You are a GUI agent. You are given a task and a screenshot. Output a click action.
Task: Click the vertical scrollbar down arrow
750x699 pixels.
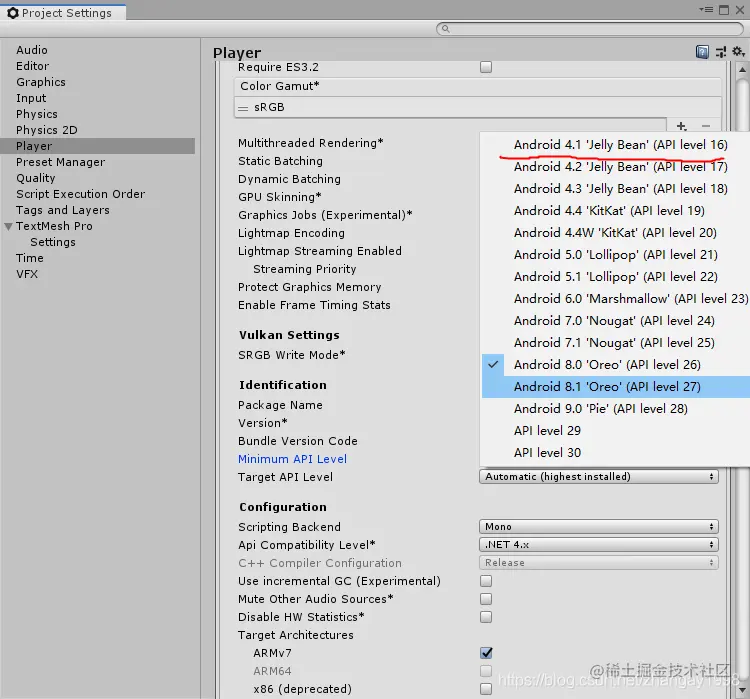tap(742, 690)
